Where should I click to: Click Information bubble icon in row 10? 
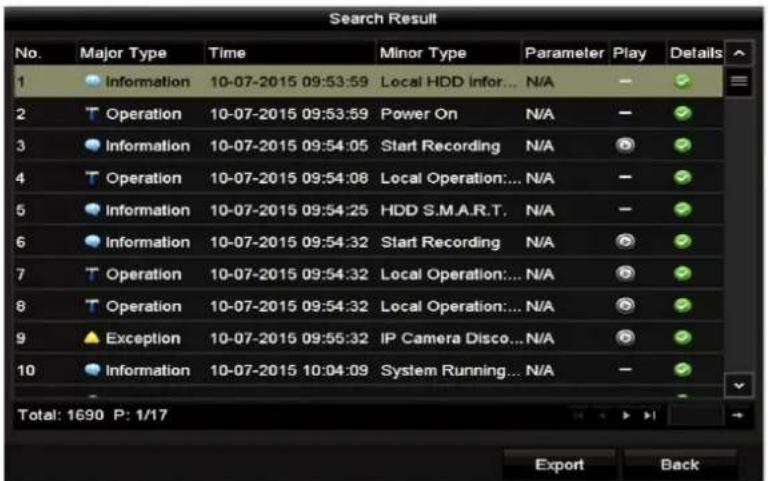[92, 370]
